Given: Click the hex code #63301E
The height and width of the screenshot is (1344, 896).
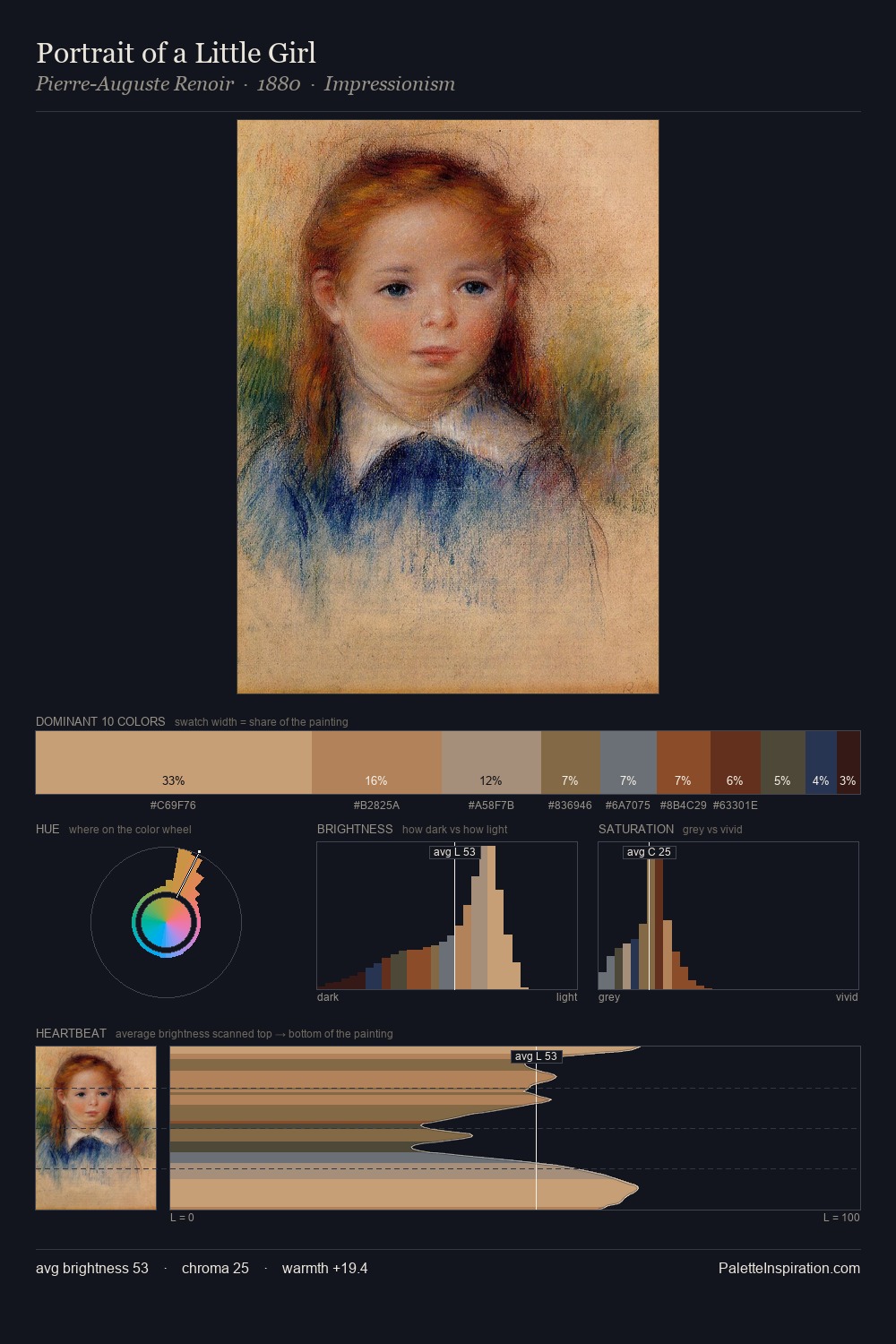Looking at the screenshot, I should 736,806.
